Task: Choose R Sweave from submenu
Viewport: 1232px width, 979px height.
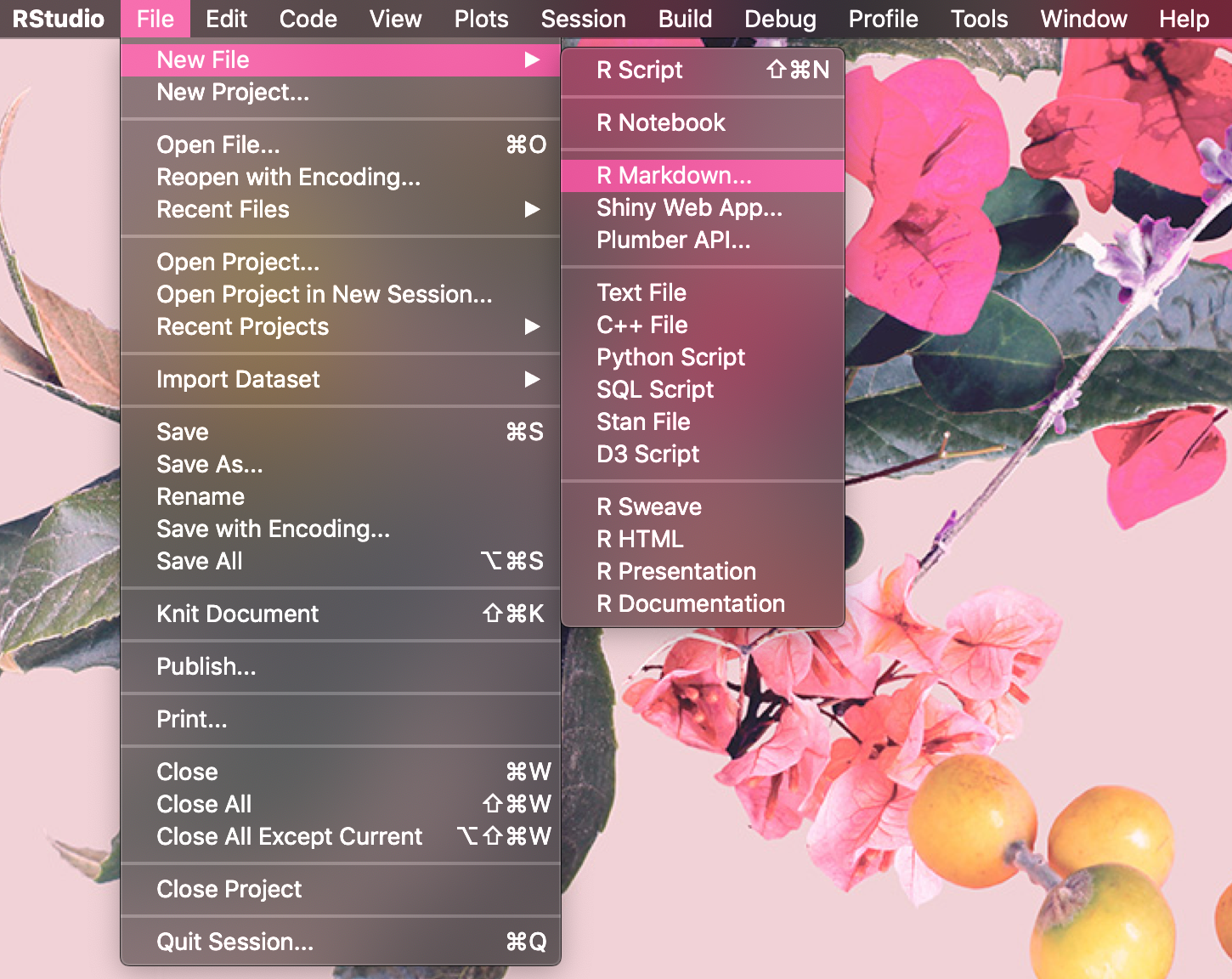Action: point(703,506)
